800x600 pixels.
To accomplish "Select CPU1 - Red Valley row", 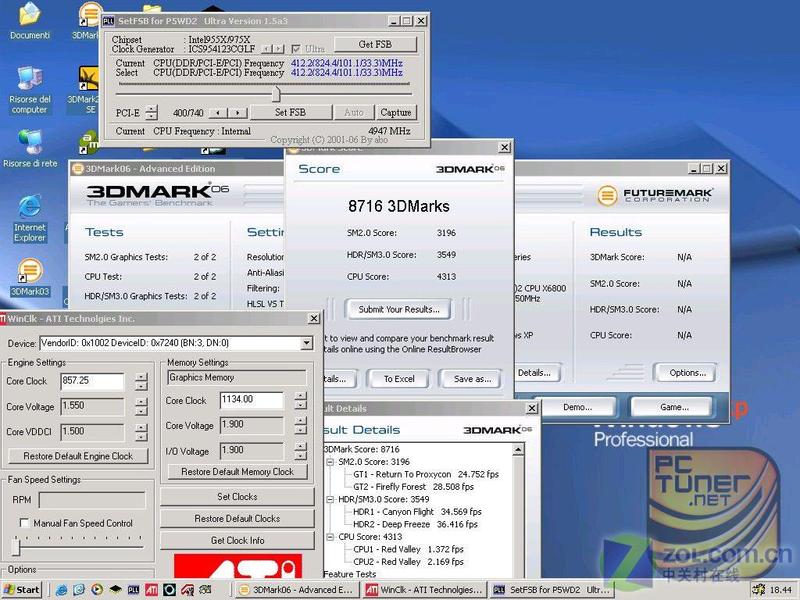I will [408, 549].
